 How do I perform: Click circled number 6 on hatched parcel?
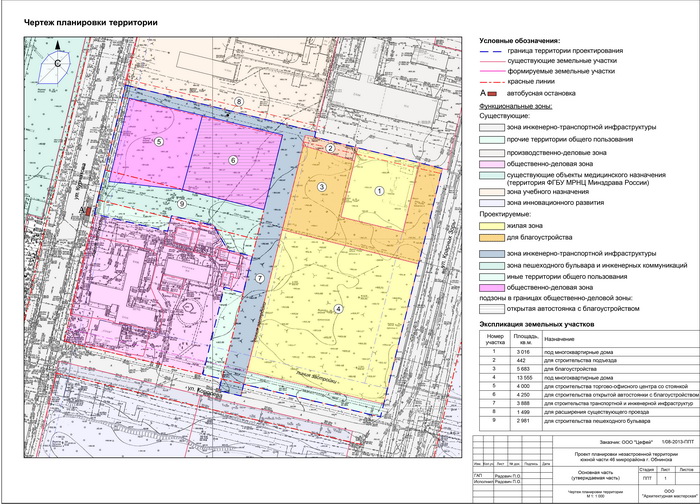pyautogui.click(x=233, y=160)
